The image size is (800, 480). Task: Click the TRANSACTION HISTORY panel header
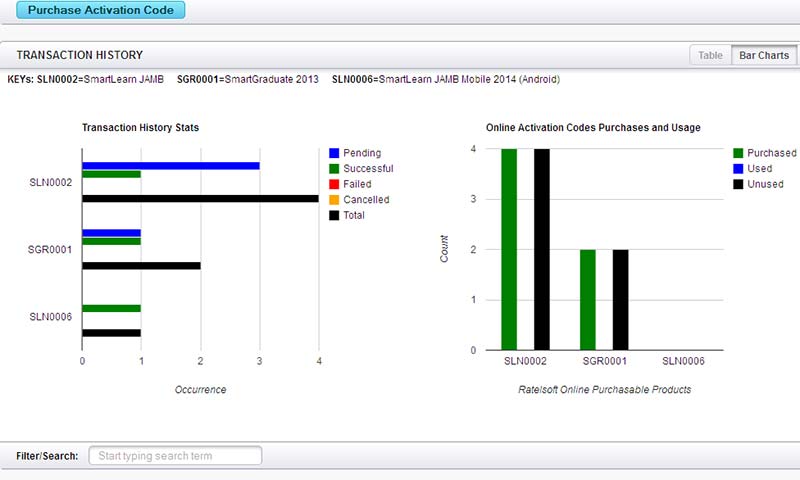pyautogui.click(x=80, y=55)
